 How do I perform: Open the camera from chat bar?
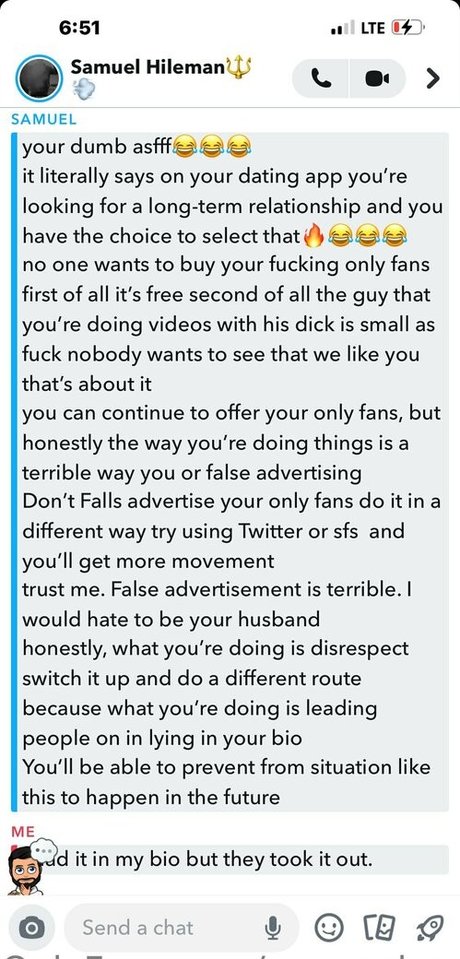click(x=31, y=928)
